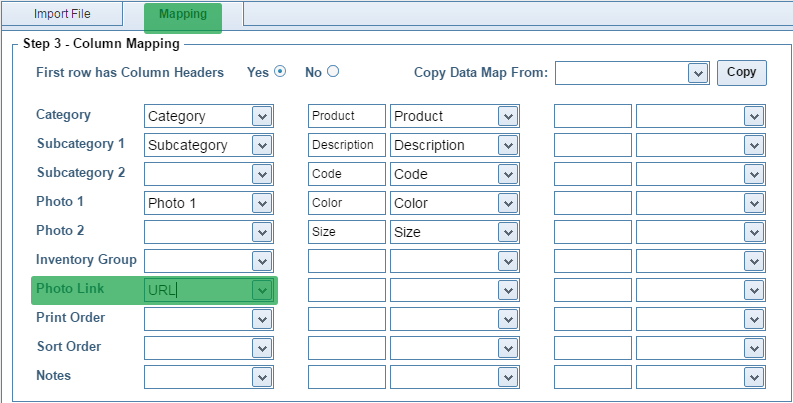
Task: Open the Subcategory 1 mapping dropdown
Action: click(262, 145)
